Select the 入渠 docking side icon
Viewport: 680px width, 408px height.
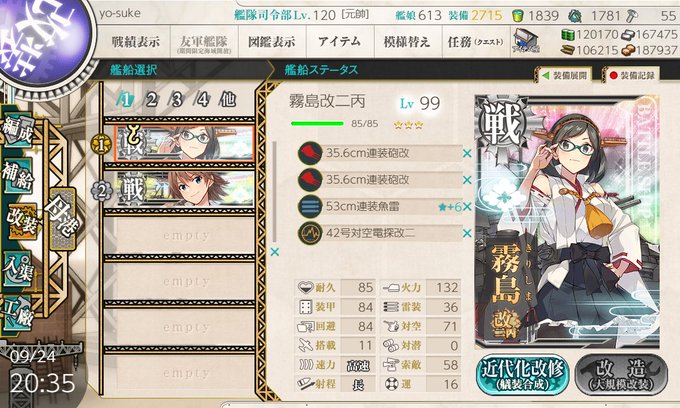coord(17,268)
